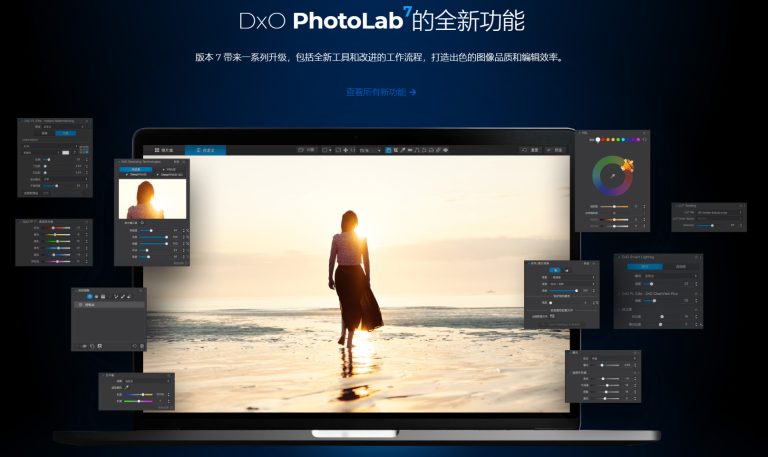Adjust the Smart Lighting intensity slider
This screenshot has width=768, height=457.
coord(651,284)
